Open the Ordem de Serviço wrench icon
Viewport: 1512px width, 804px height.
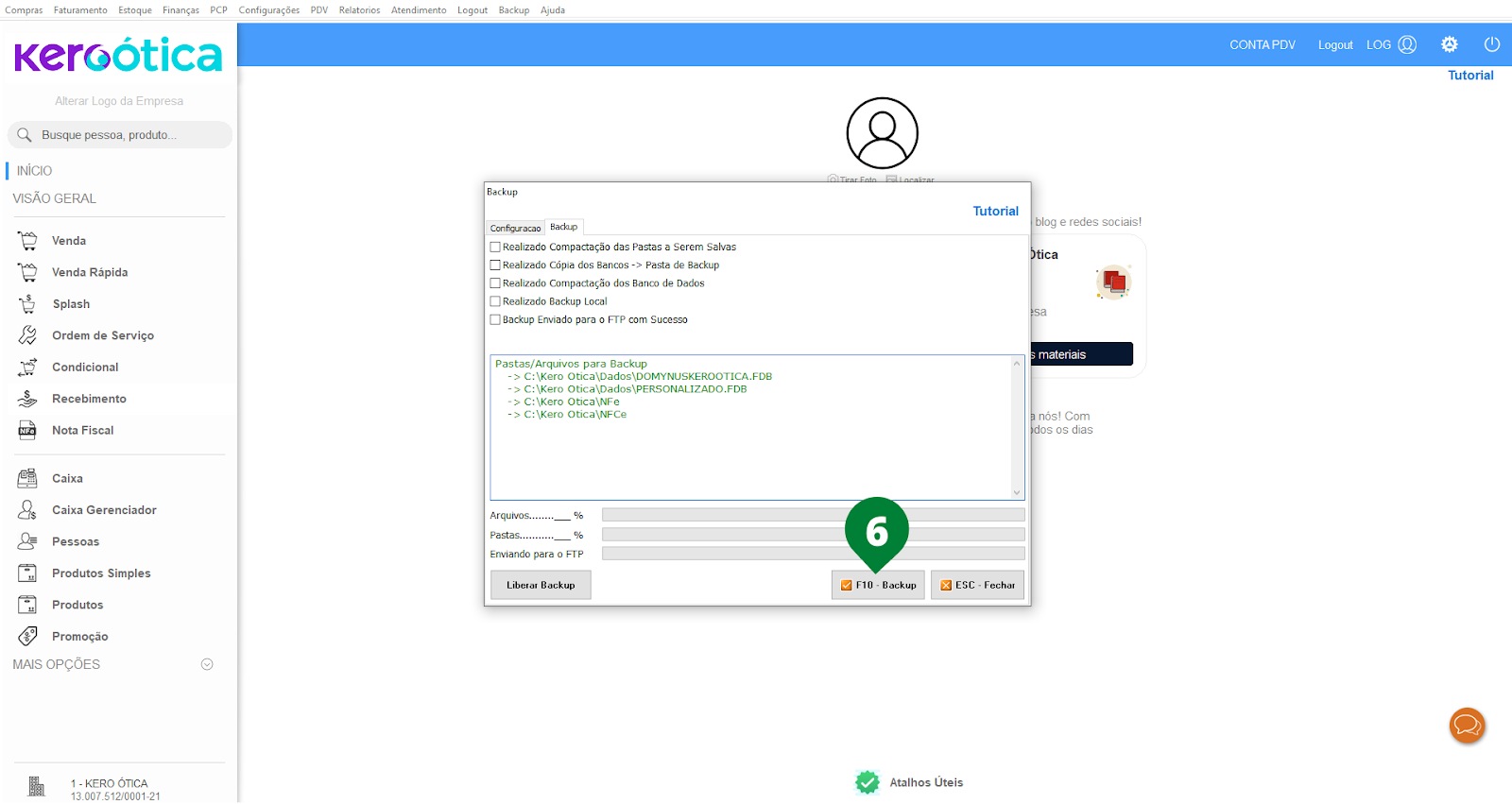tap(27, 335)
